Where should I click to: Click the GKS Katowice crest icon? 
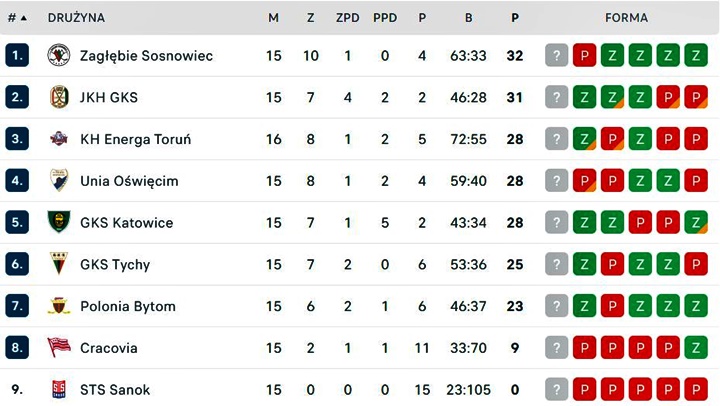59,223
